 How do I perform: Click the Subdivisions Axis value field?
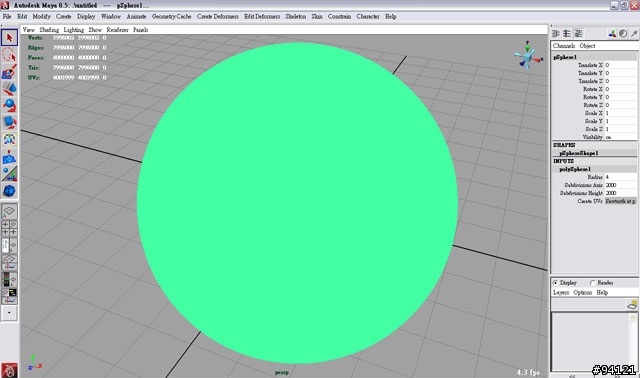[620, 185]
